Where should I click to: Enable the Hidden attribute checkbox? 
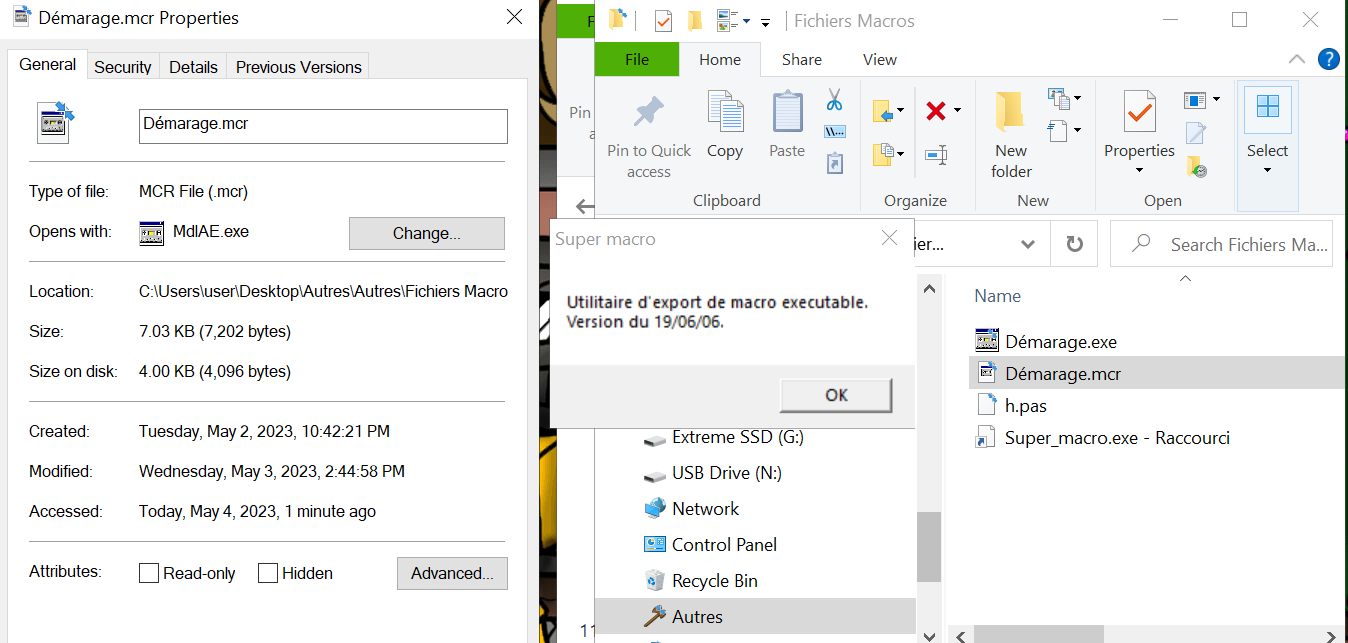268,573
